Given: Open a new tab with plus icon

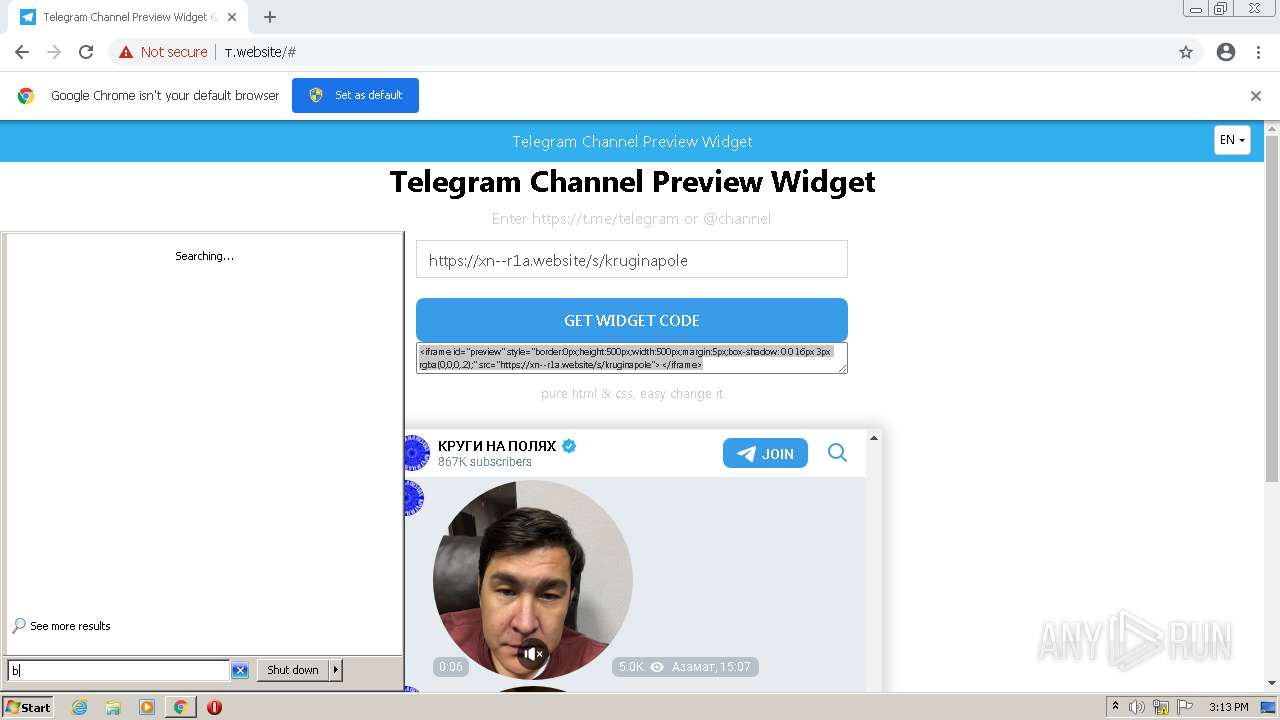Looking at the screenshot, I should point(270,17).
